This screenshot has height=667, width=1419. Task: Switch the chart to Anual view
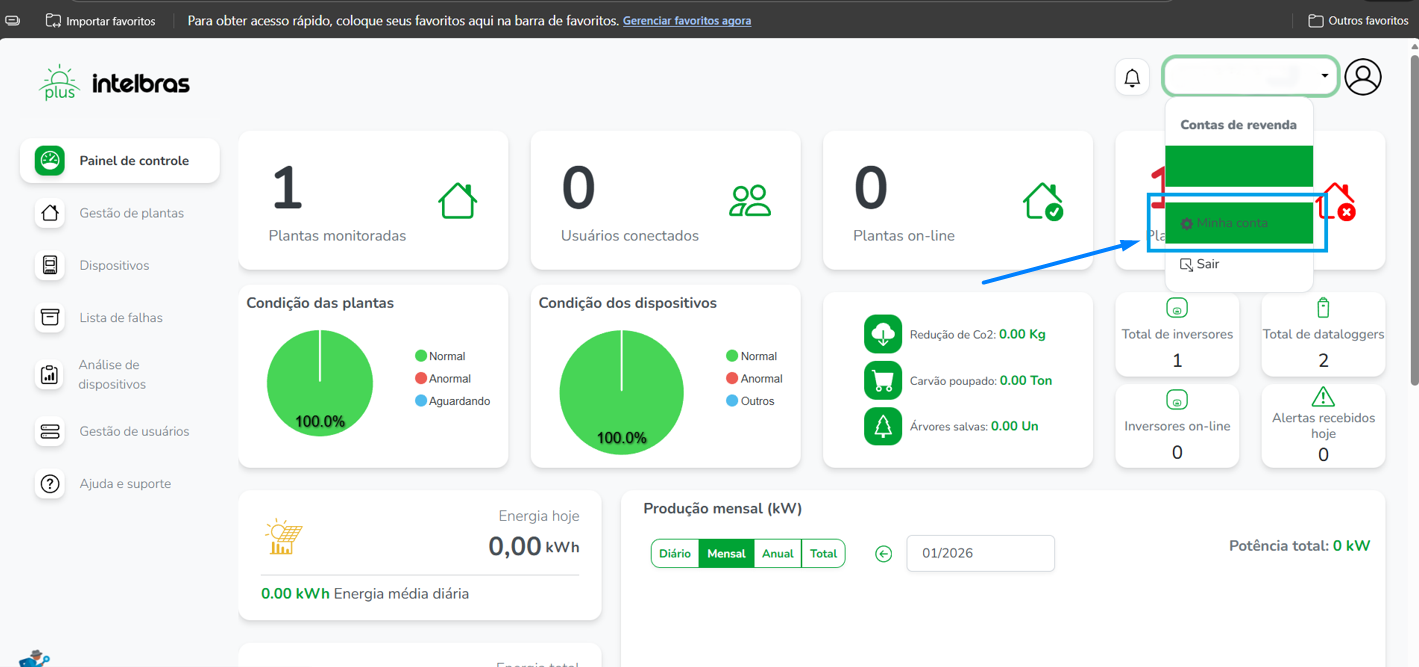pyautogui.click(x=777, y=554)
